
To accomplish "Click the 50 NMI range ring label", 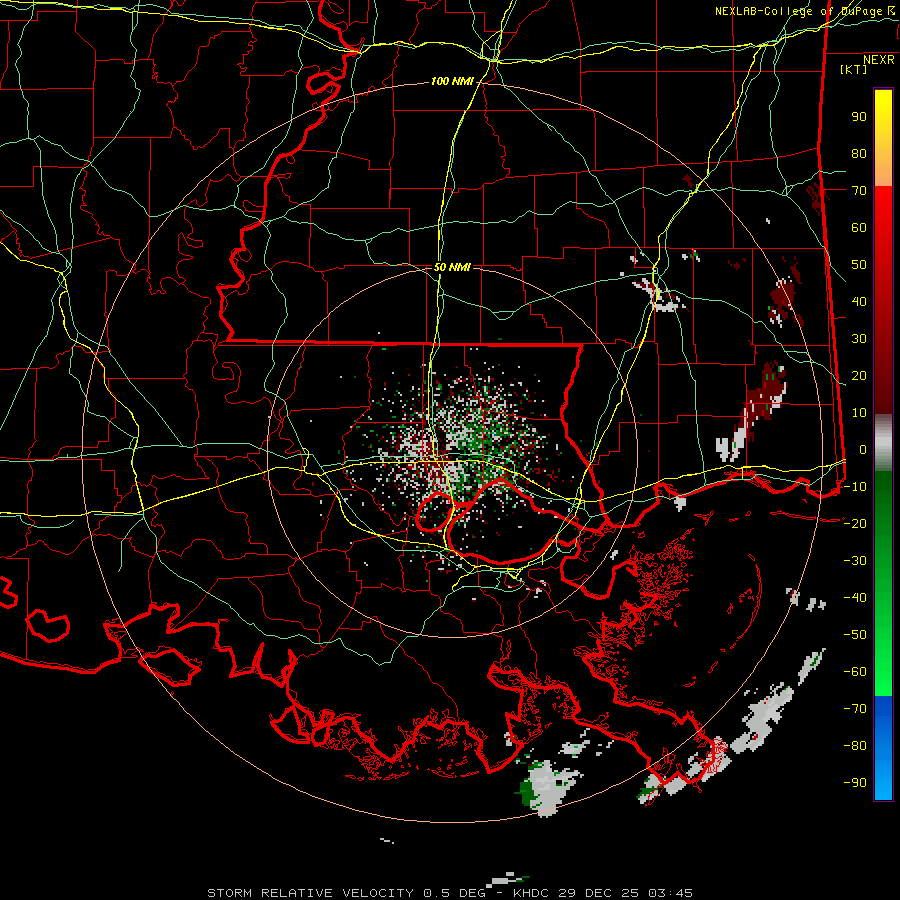I will point(452,267).
